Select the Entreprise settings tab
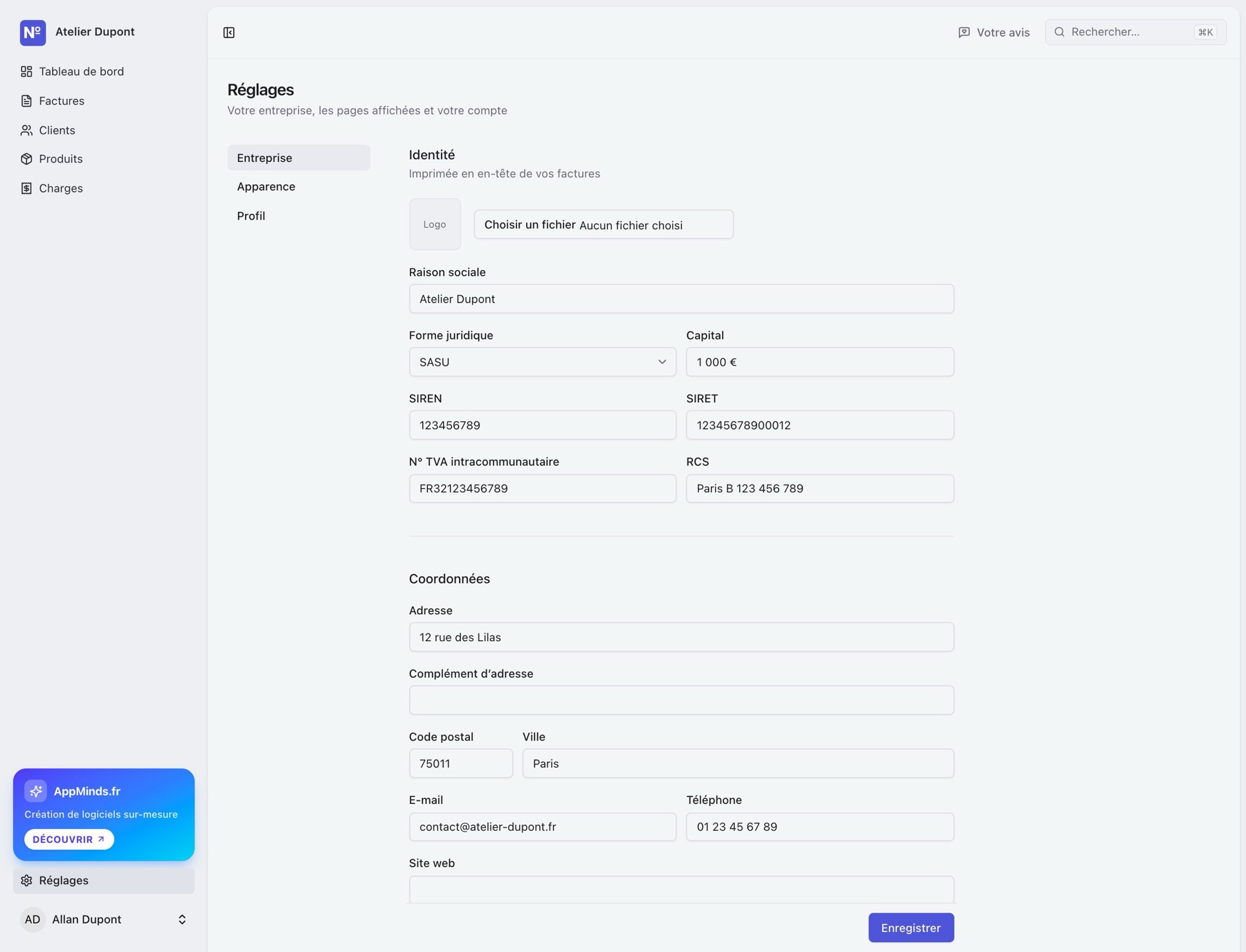This screenshot has width=1246, height=952. [299, 158]
